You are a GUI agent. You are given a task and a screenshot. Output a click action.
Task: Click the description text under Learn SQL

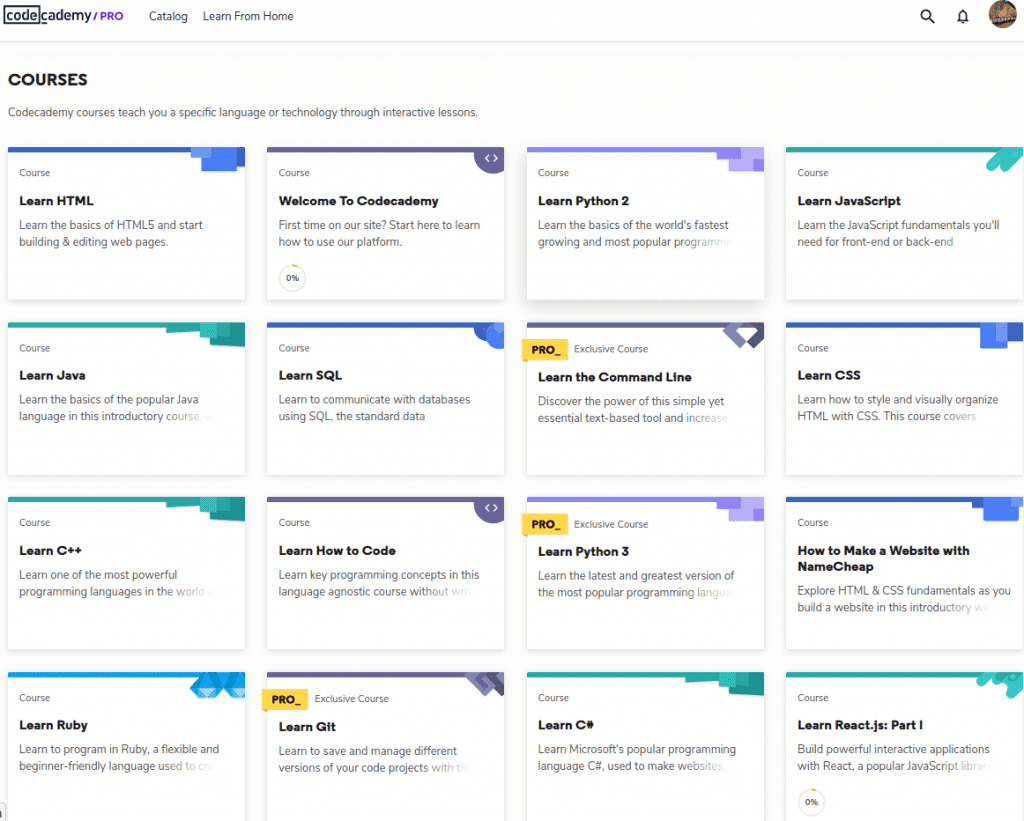coord(374,408)
